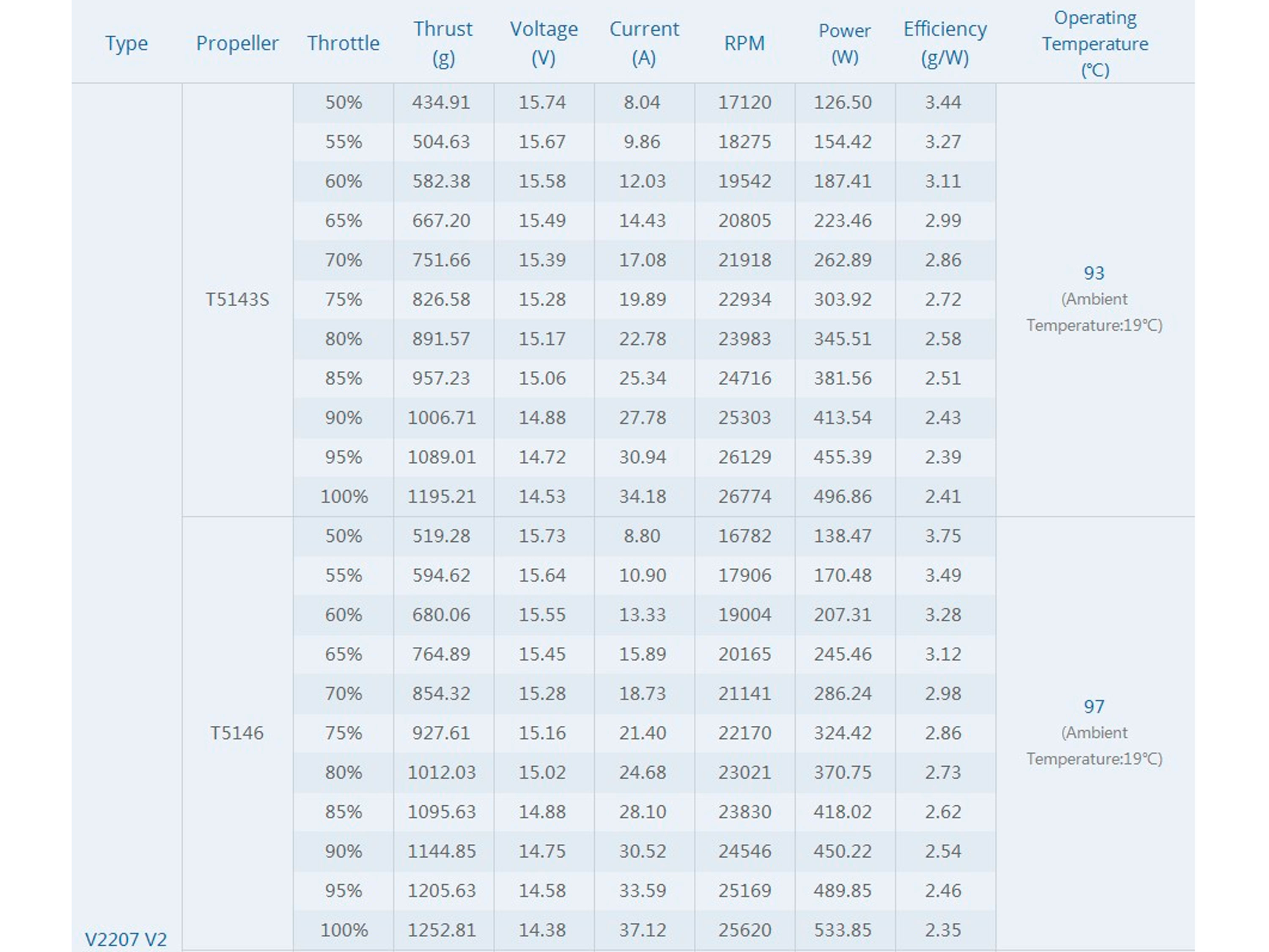Click the operating temperature value 97
Screen dimensions: 1269x952
coord(1093,707)
